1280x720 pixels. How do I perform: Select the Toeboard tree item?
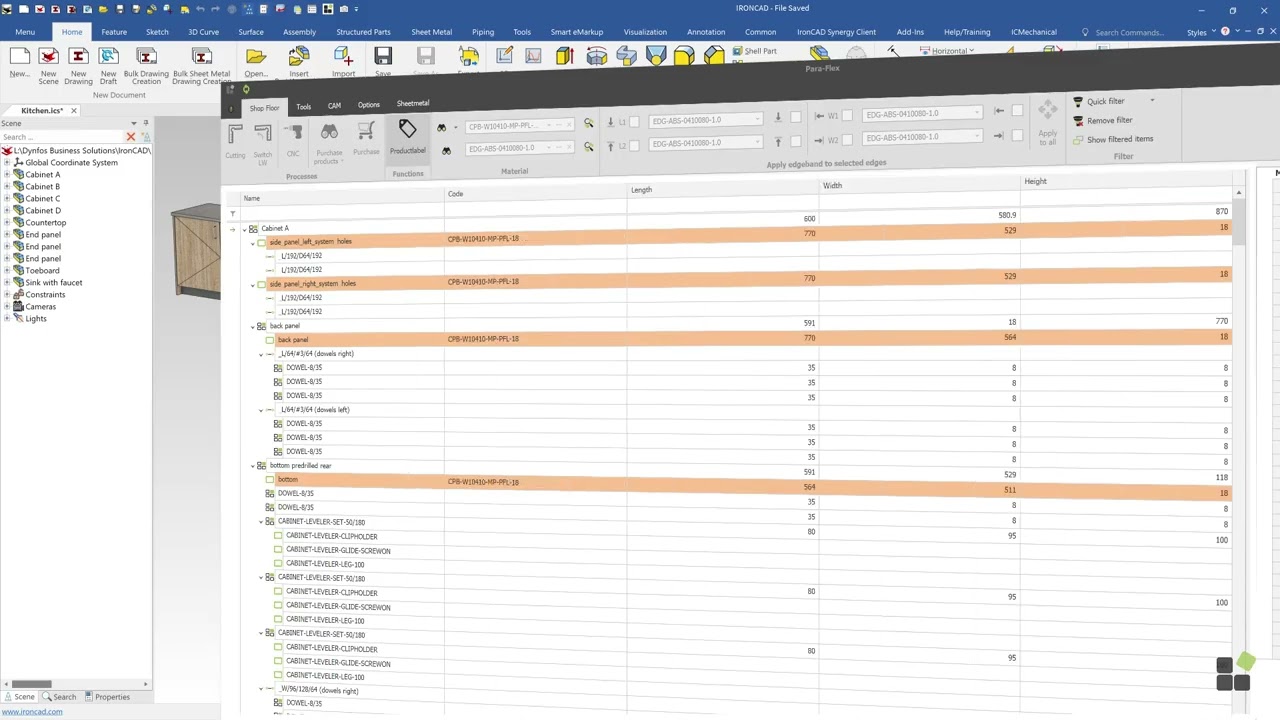[42, 271]
